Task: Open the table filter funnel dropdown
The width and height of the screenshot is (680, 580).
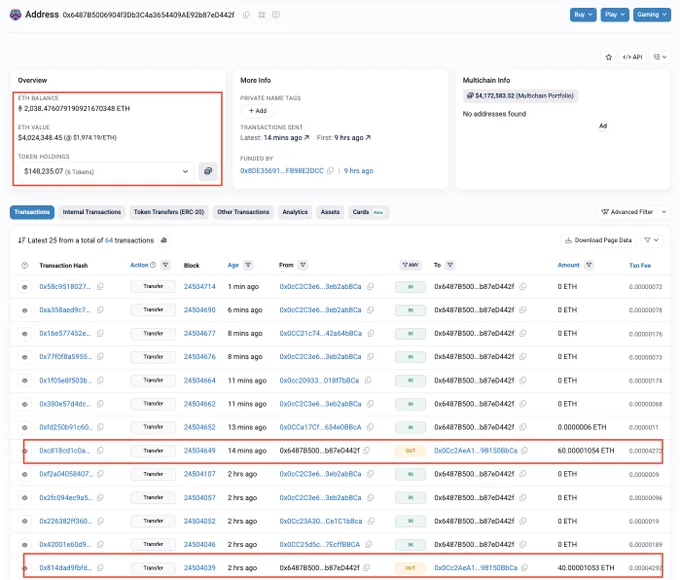Action: coord(651,240)
